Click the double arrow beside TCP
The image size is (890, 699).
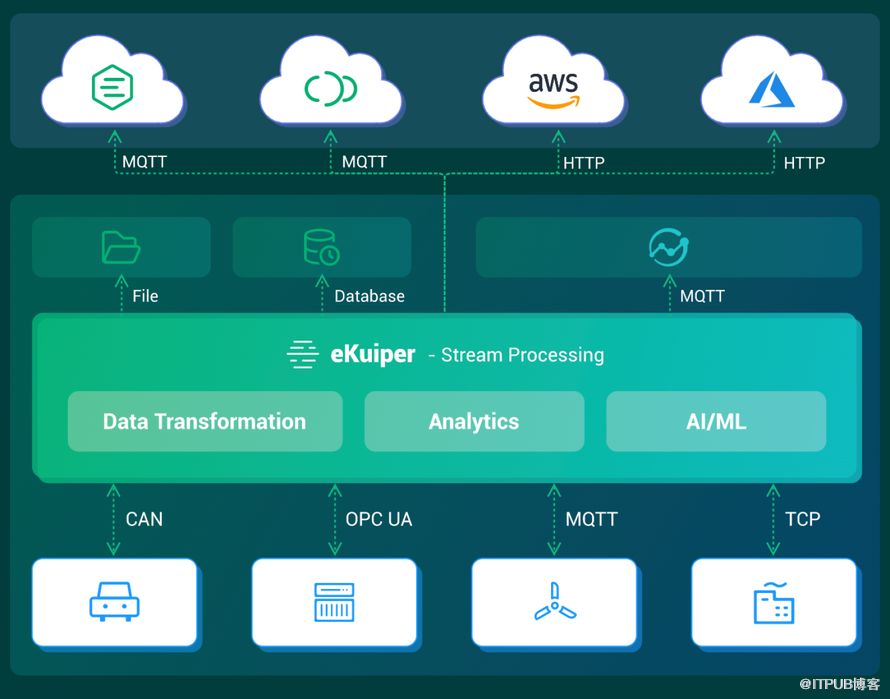point(773,520)
